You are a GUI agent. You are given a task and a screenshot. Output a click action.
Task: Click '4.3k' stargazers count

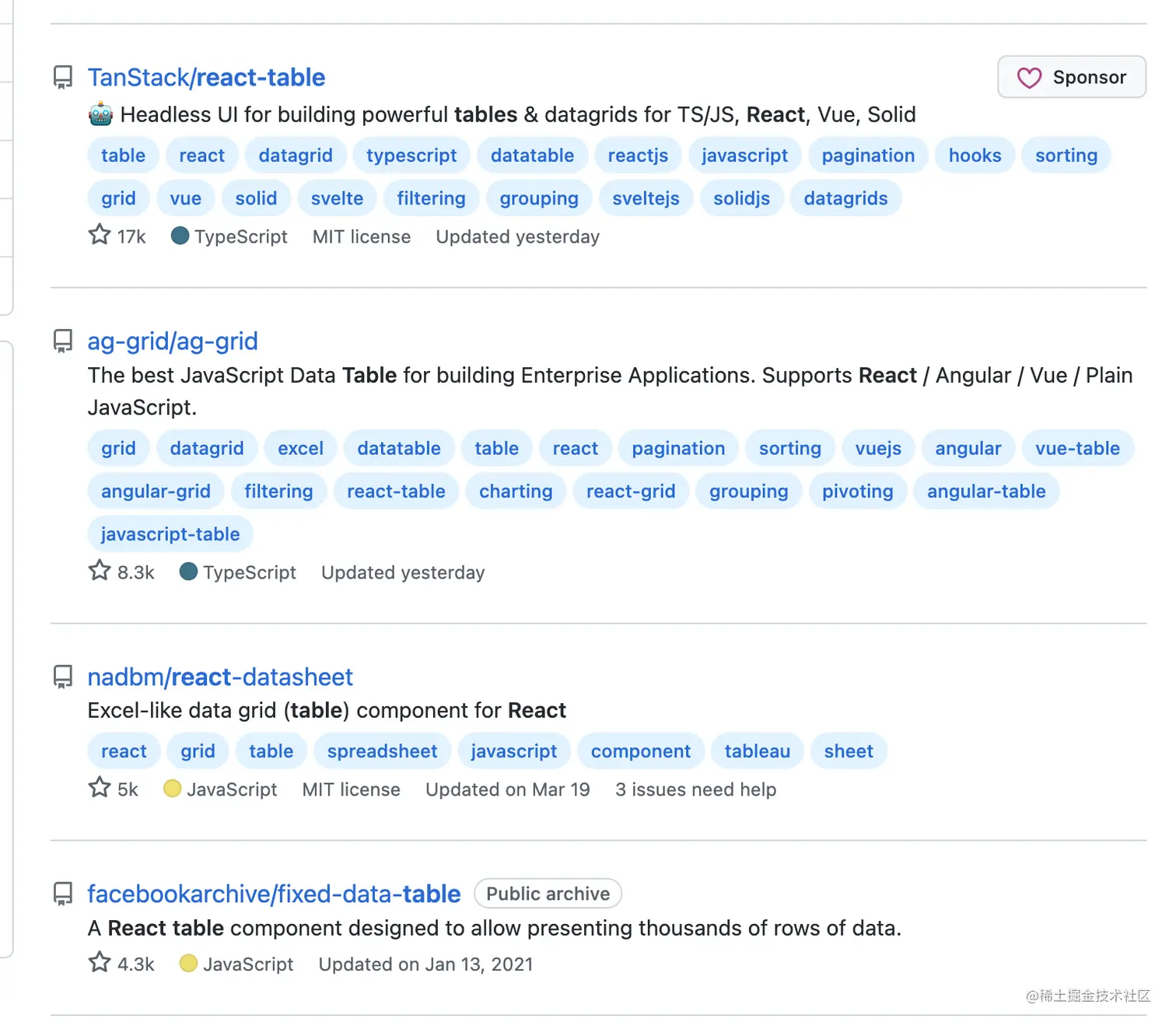coord(135,964)
